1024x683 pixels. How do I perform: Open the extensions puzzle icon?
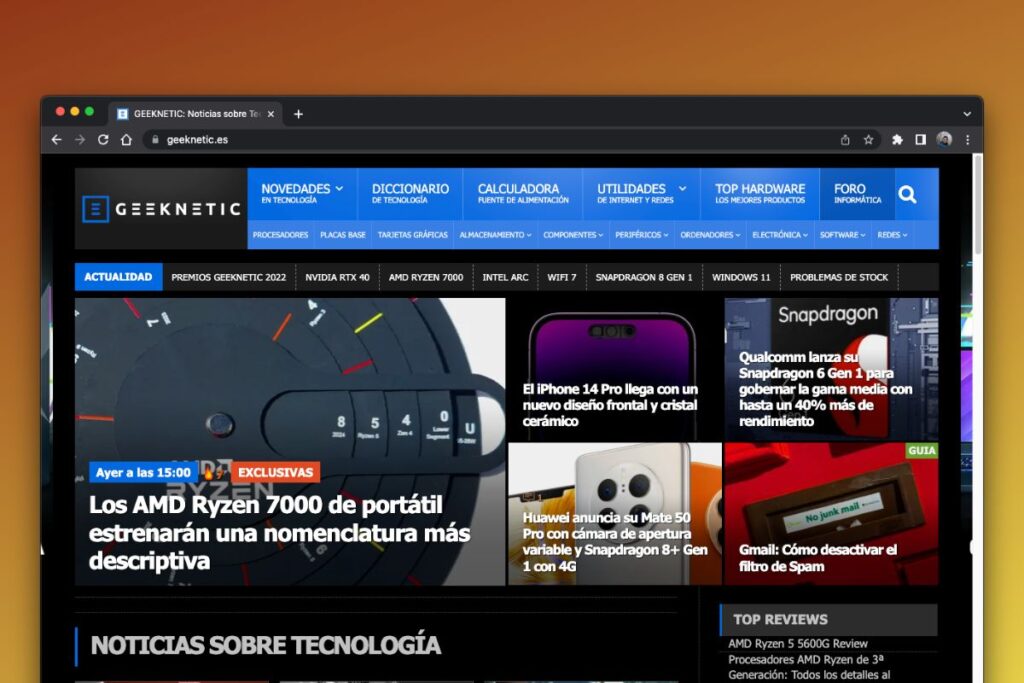click(897, 140)
